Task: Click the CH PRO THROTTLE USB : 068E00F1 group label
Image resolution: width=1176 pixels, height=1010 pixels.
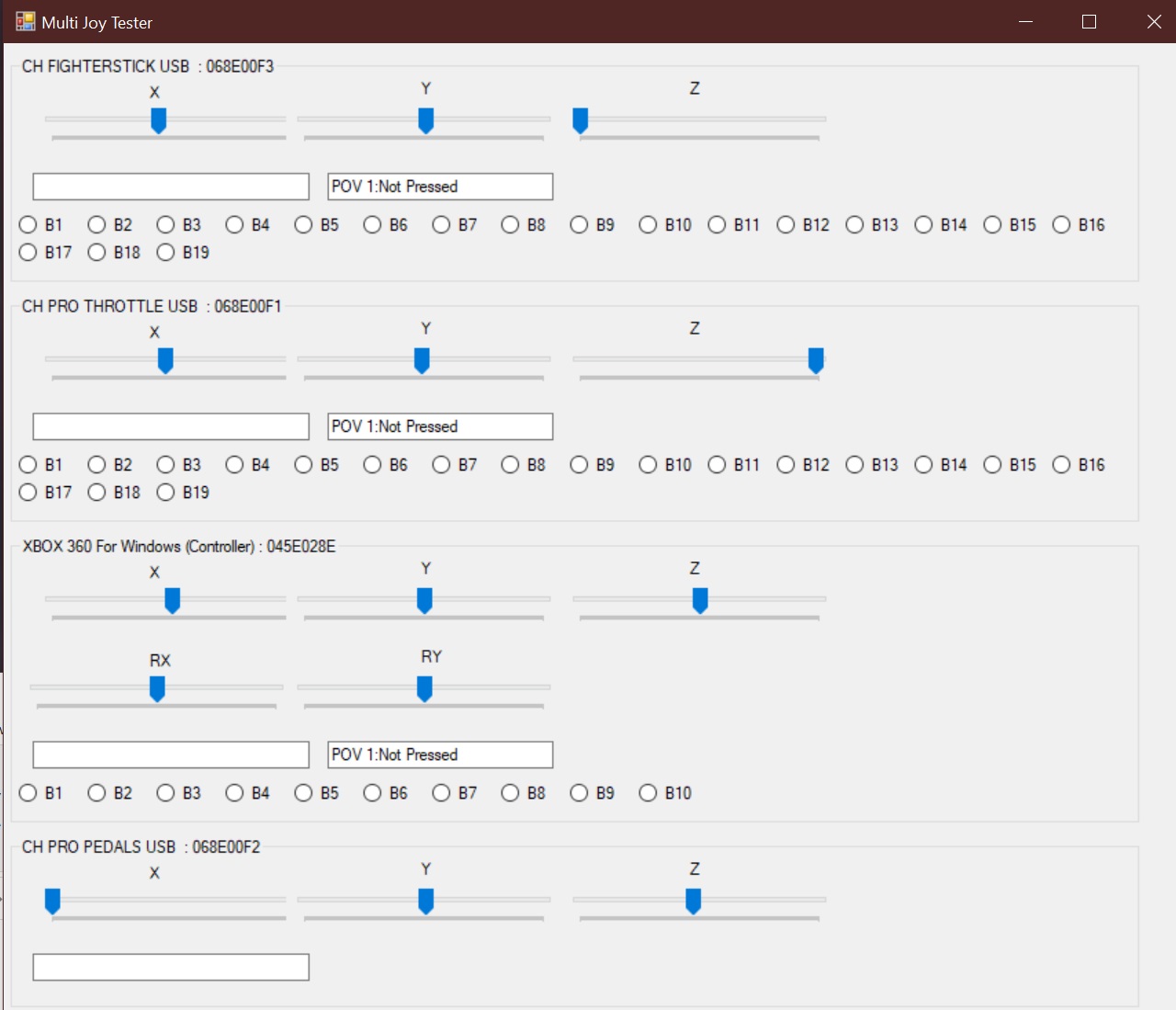Action: (152, 306)
